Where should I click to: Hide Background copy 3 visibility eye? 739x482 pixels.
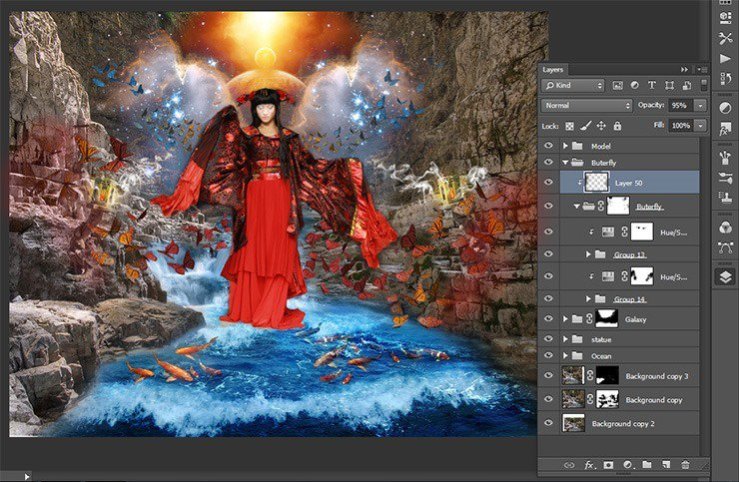(549, 376)
